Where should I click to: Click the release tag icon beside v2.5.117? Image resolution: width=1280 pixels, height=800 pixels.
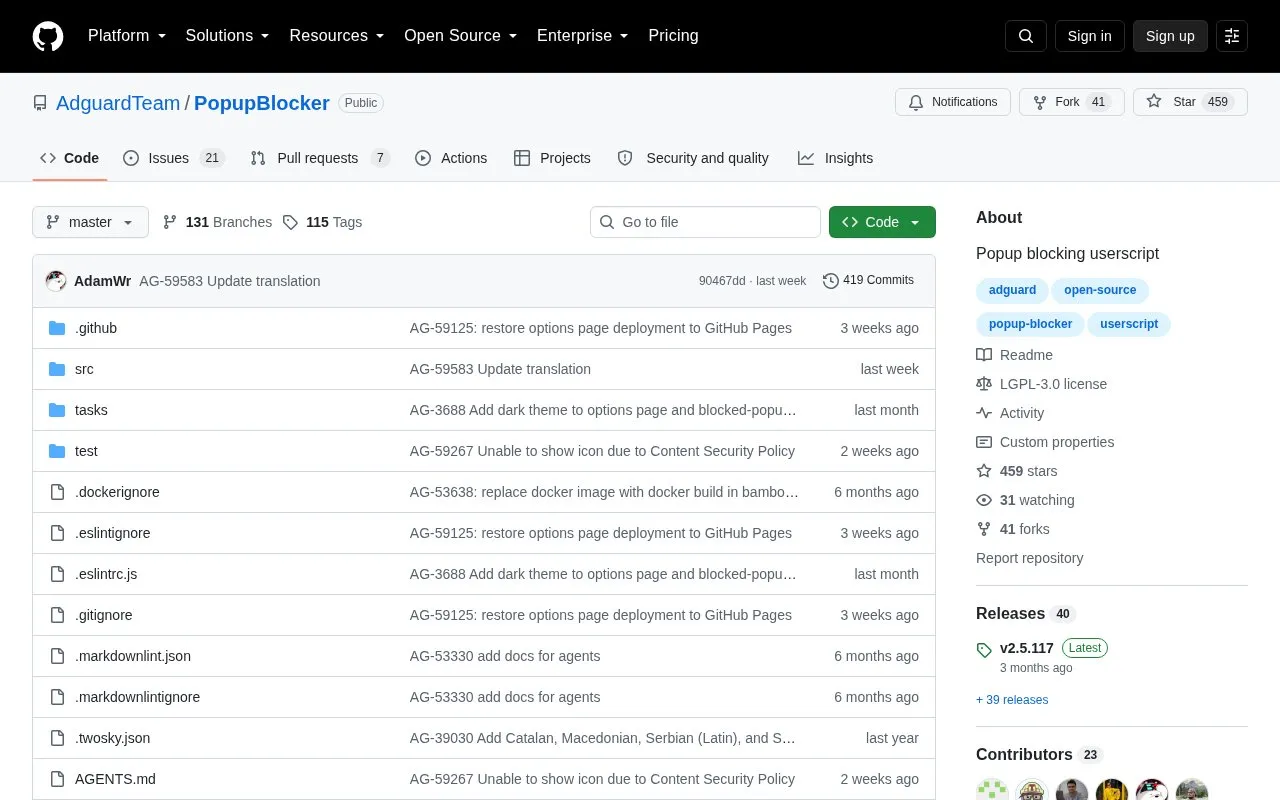(984, 649)
